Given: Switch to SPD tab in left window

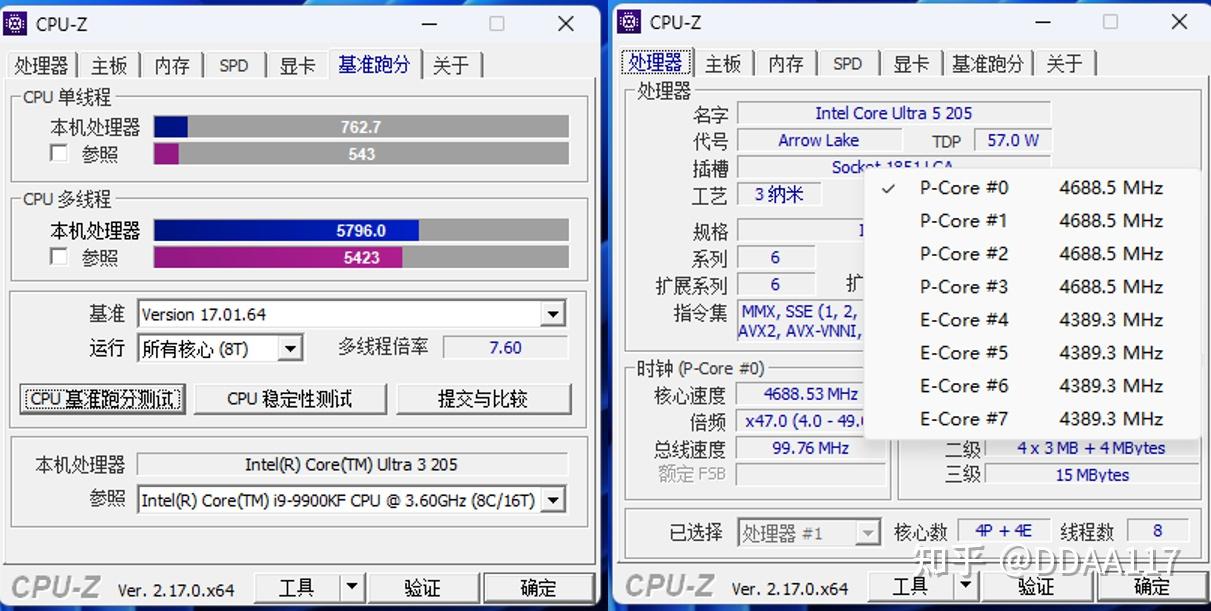Looking at the screenshot, I should (x=234, y=65).
